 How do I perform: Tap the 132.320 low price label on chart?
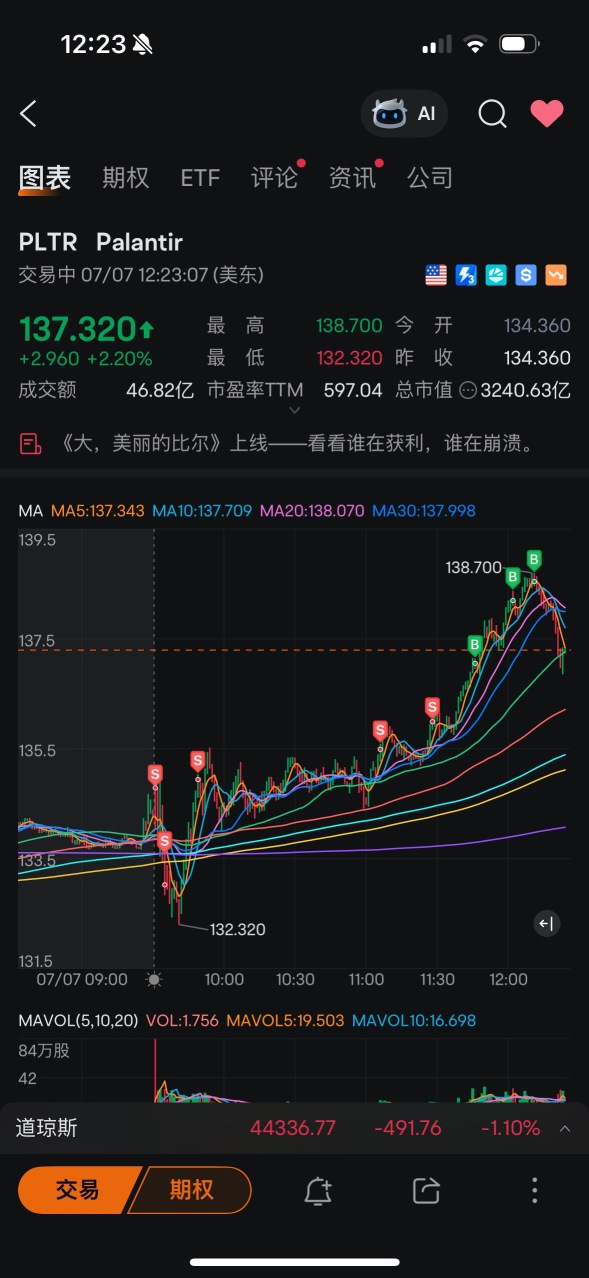click(237, 929)
